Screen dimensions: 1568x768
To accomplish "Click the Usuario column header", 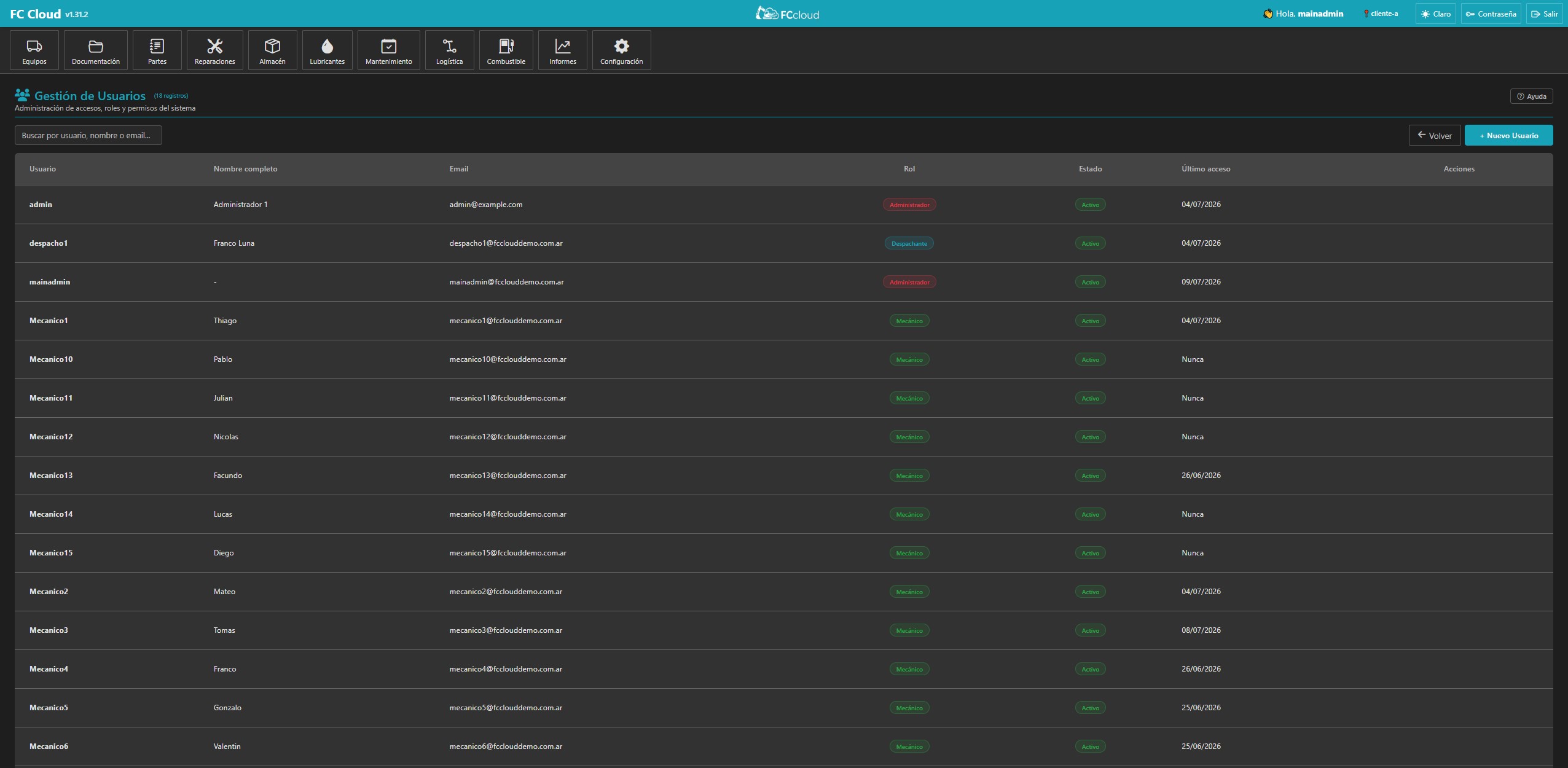I will tap(42, 169).
